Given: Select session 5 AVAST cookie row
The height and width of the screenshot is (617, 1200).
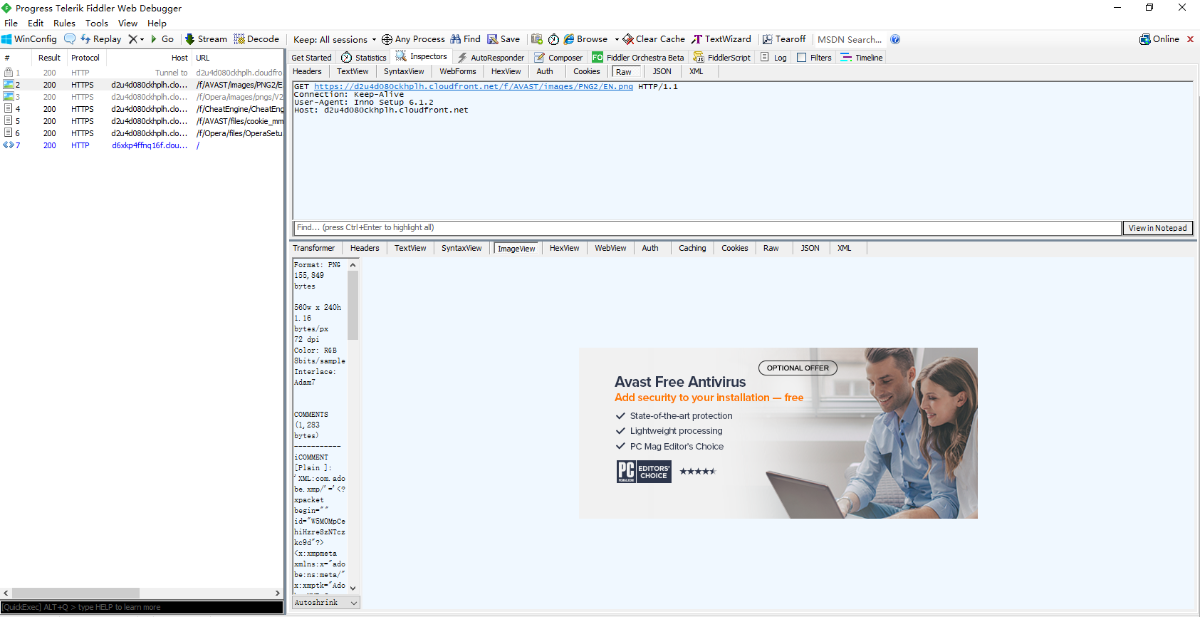Looking at the screenshot, I should (142, 121).
